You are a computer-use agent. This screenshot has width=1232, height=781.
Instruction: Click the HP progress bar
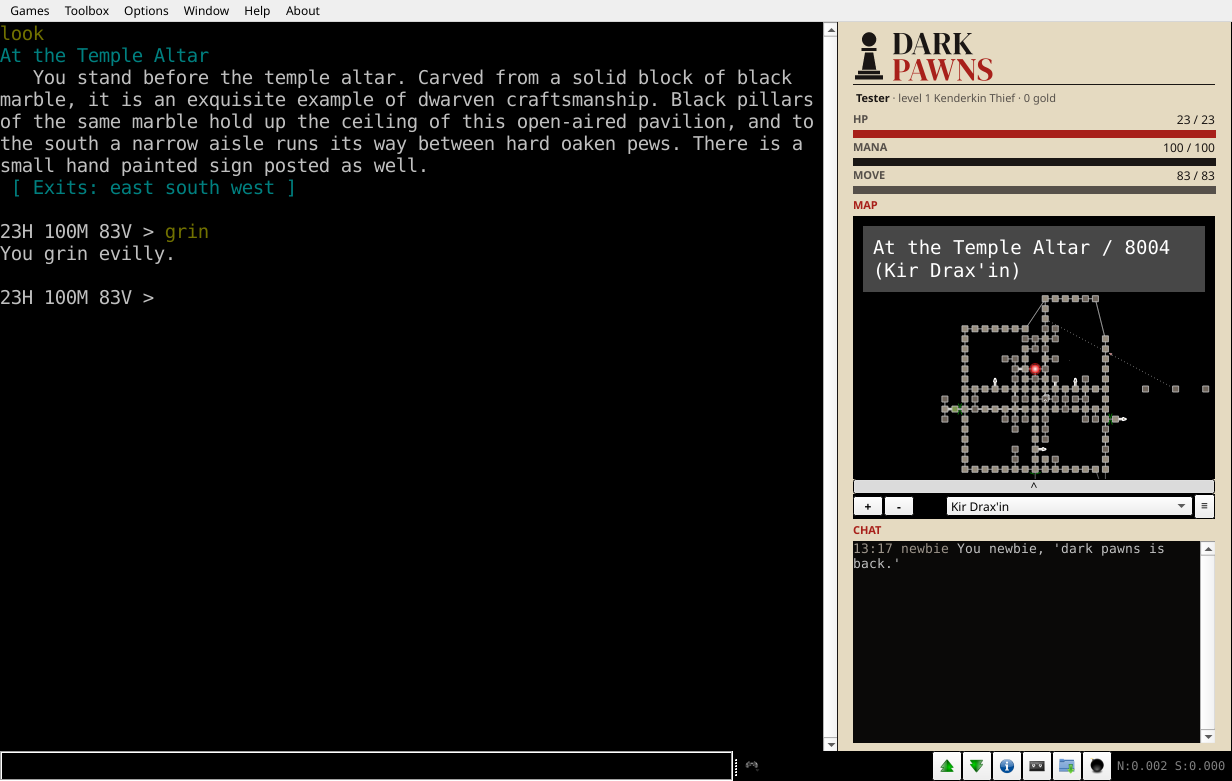pyautogui.click(x=1034, y=133)
